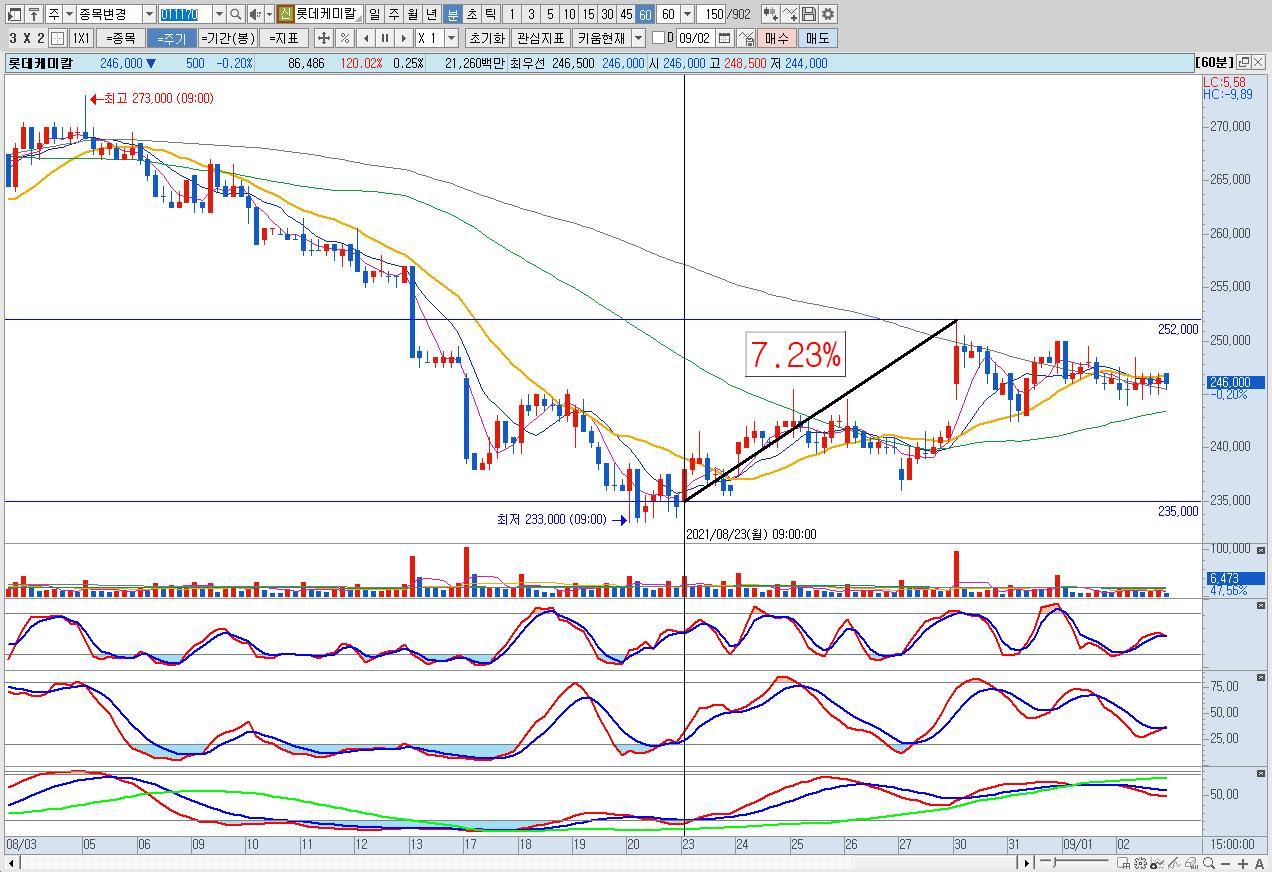1272x872 pixels.
Task: Open the calendar date picker icon
Action: click(x=724, y=38)
